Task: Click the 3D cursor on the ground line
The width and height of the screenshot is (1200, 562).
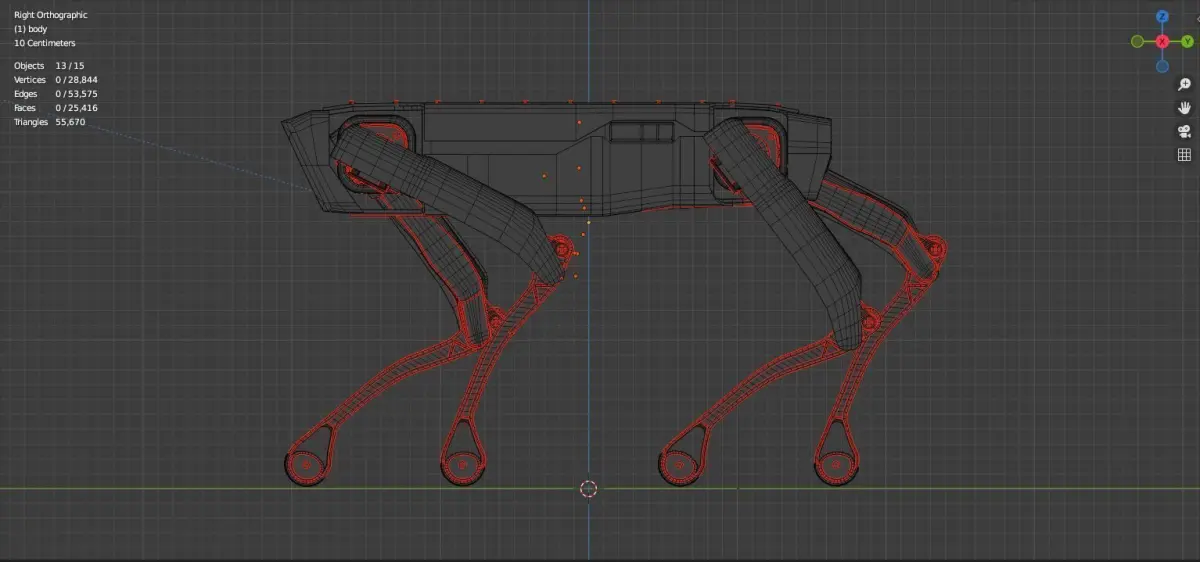Action: point(588,488)
